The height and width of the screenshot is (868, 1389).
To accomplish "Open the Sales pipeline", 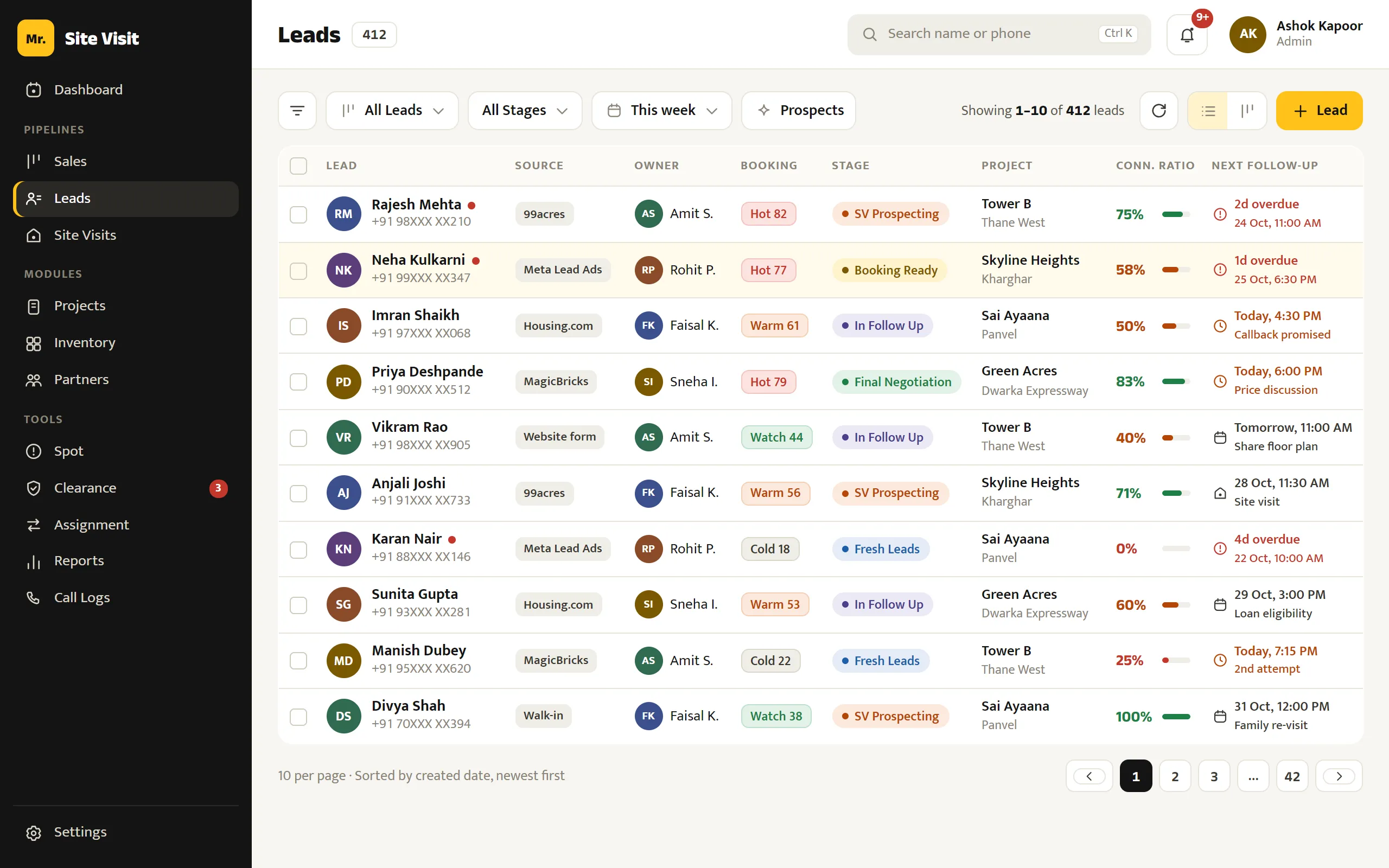I will point(126,161).
